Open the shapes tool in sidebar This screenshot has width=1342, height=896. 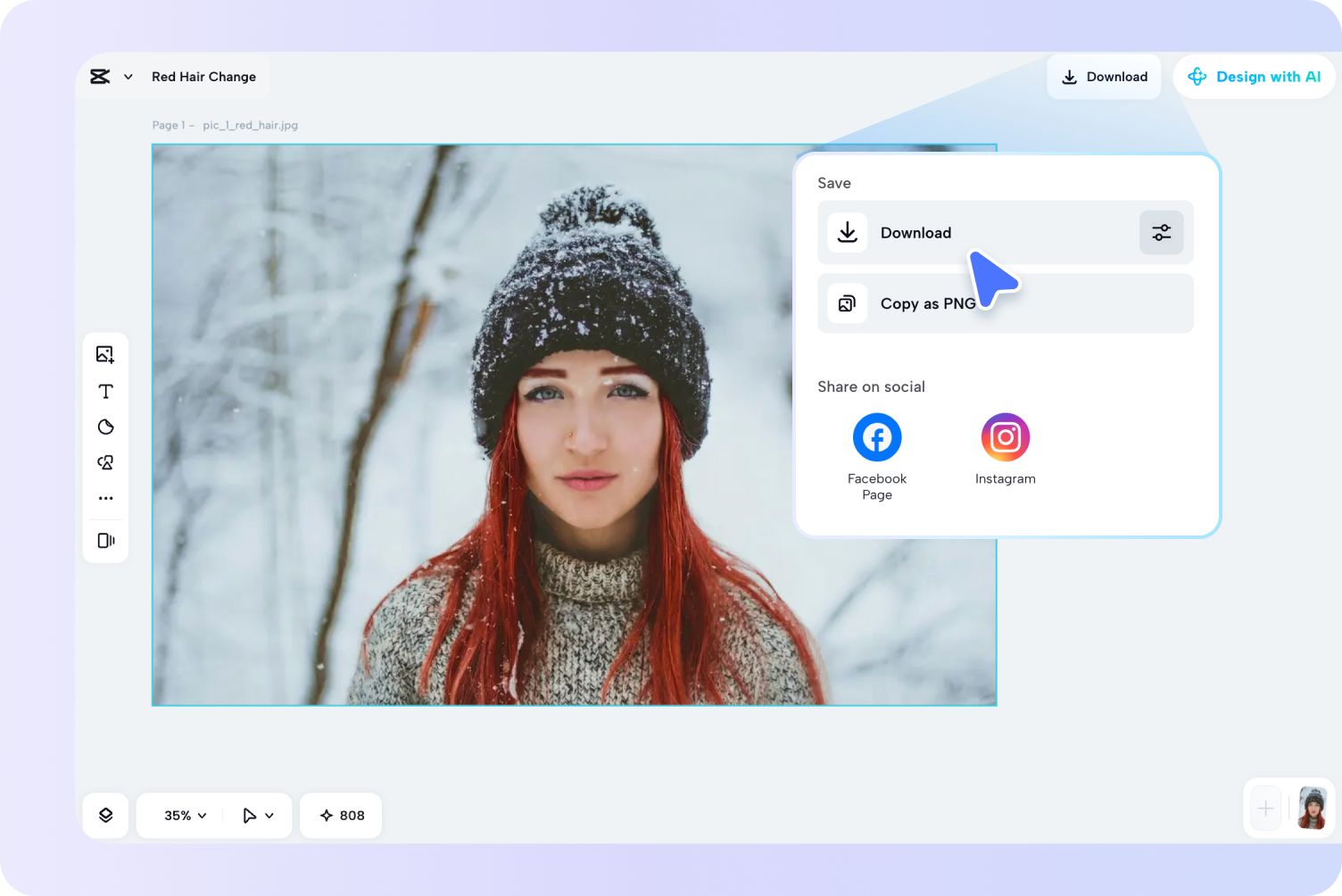(105, 462)
